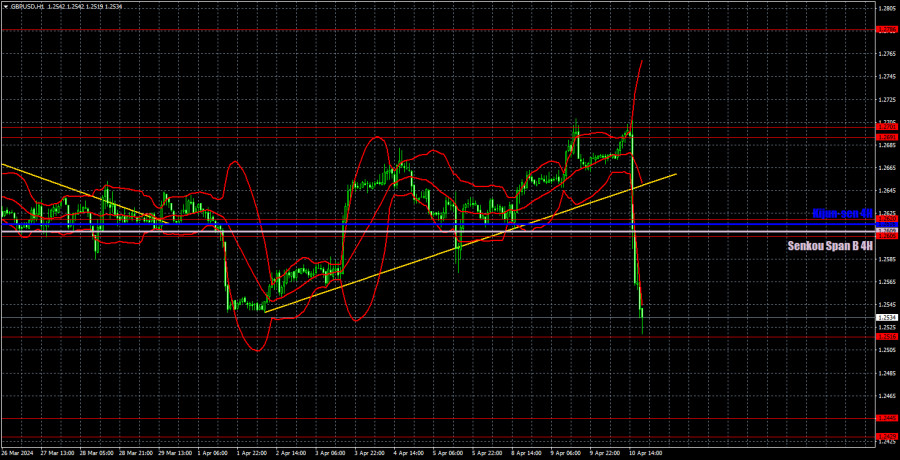900x460 pixels.
Task: Select the Kijun-sen 4H label
Action: pyautogui.click(x=843, y=214)
